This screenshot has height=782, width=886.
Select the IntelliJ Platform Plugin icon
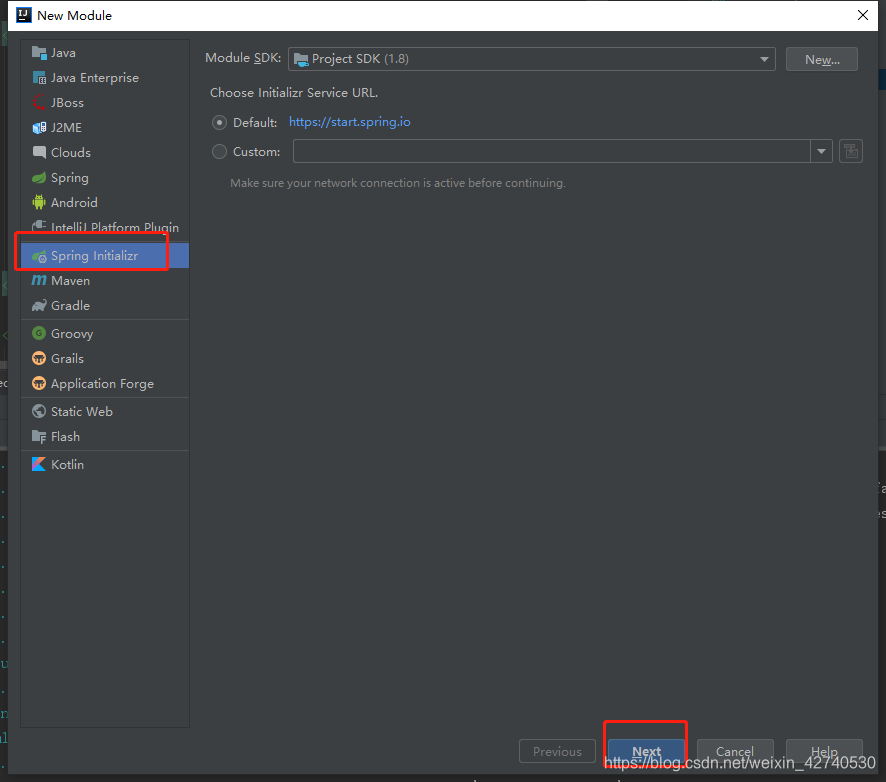39,226
